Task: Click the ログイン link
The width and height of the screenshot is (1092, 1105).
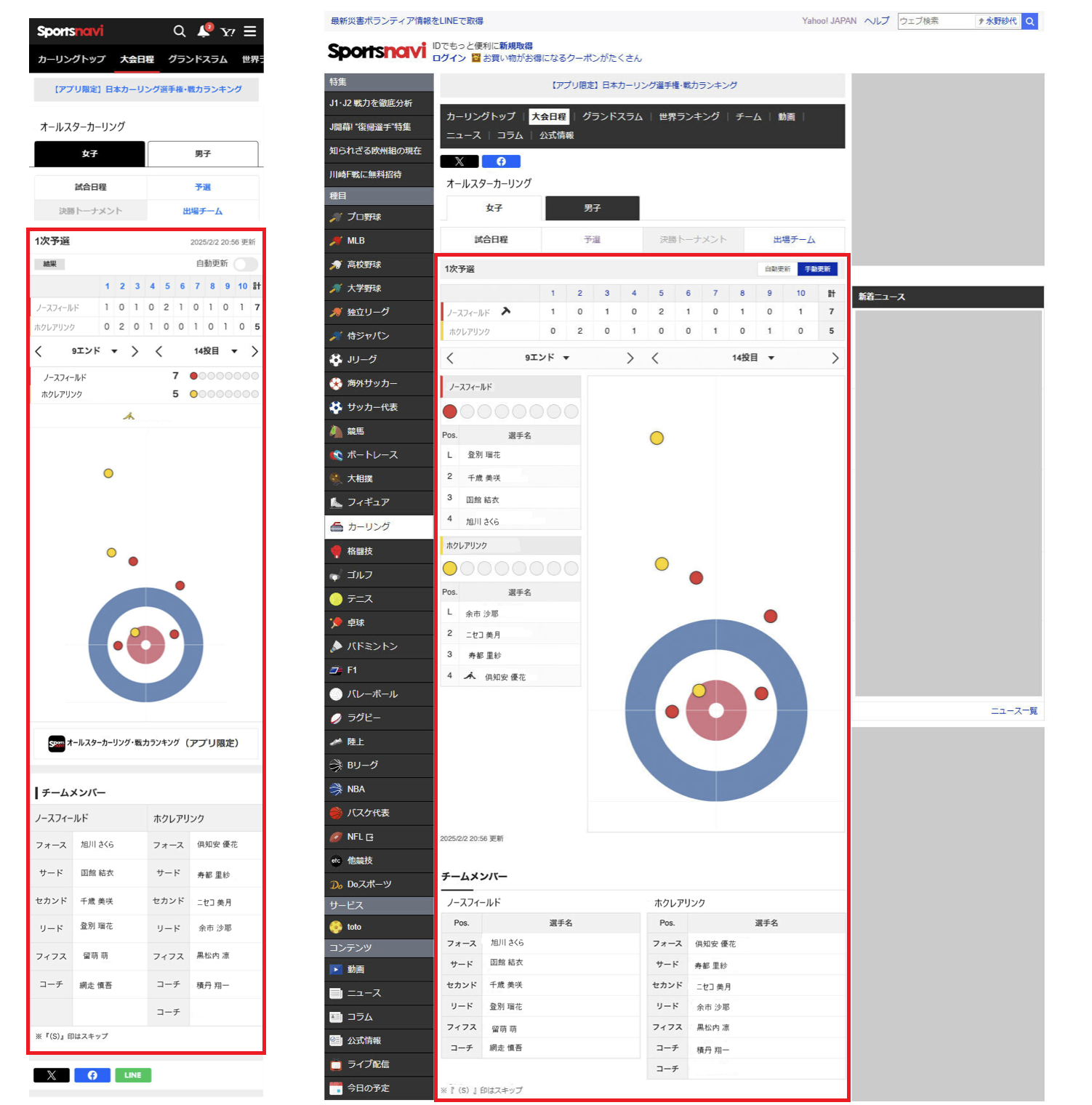Action: 449,58
